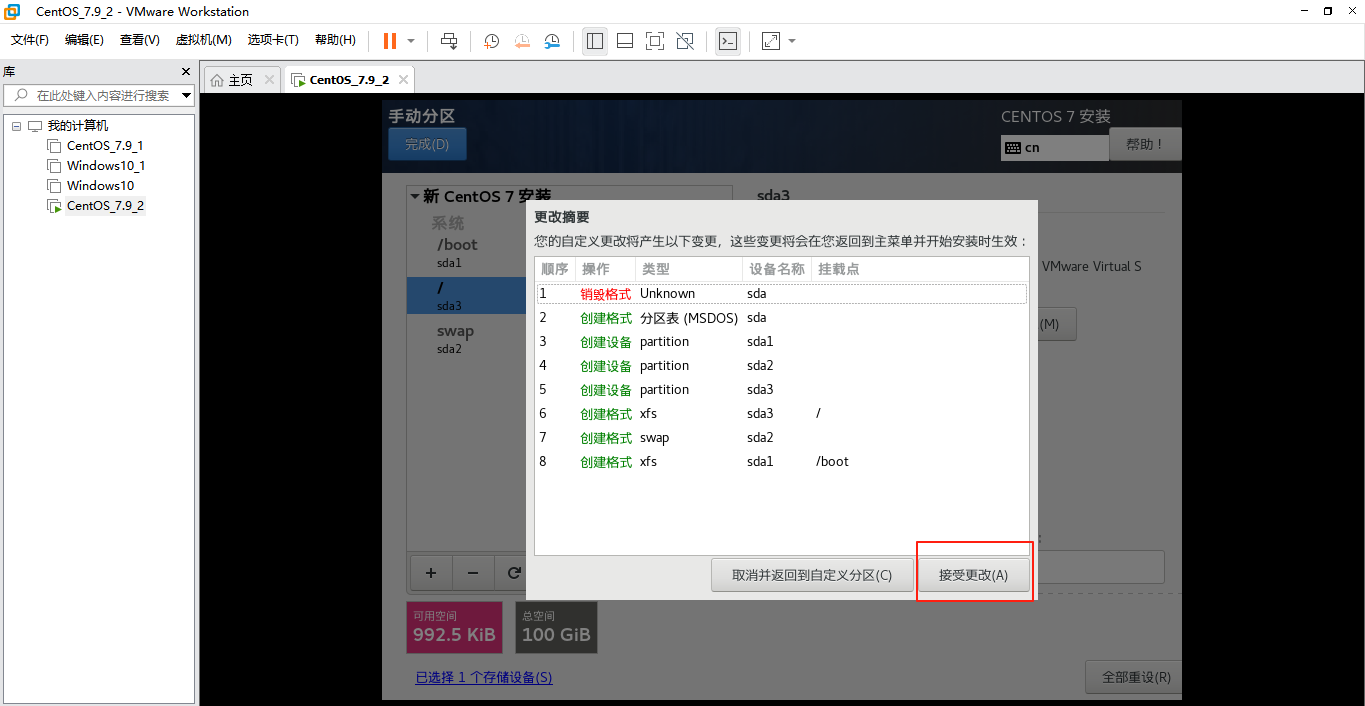Collapse the 新 CentOS 7 安装 section
The image size is (1365, 706).
click(415, 196)
